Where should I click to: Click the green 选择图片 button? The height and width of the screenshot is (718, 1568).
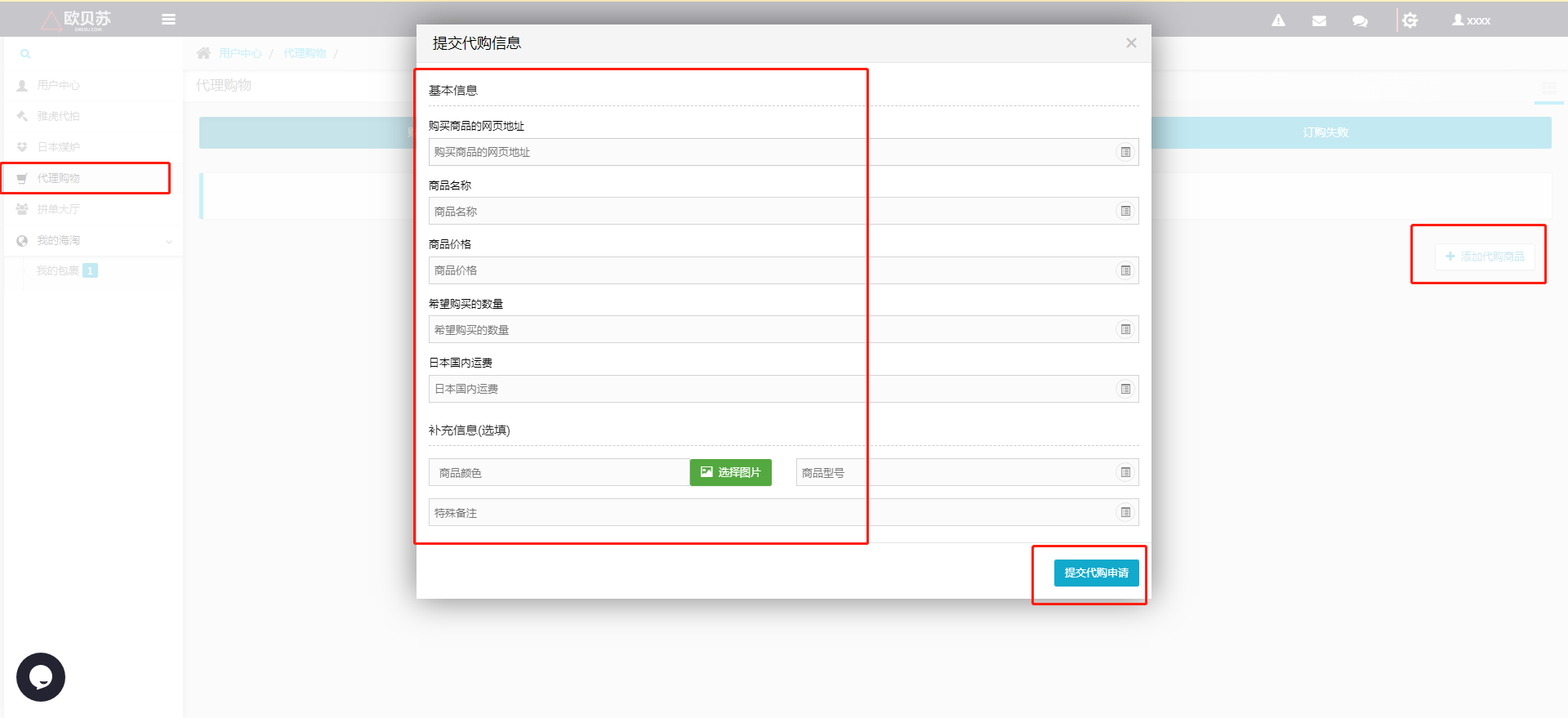pos(730,472)
